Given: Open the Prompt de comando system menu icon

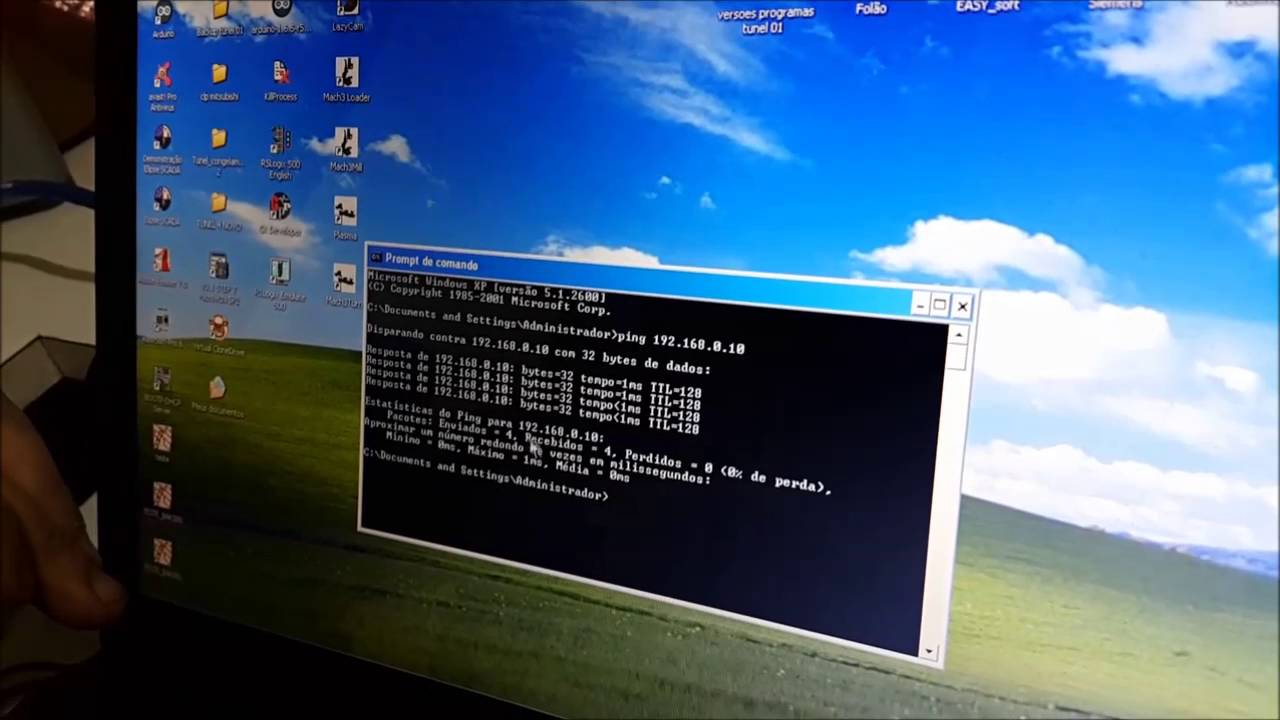Looking at the screenshot, I should 375,258.
